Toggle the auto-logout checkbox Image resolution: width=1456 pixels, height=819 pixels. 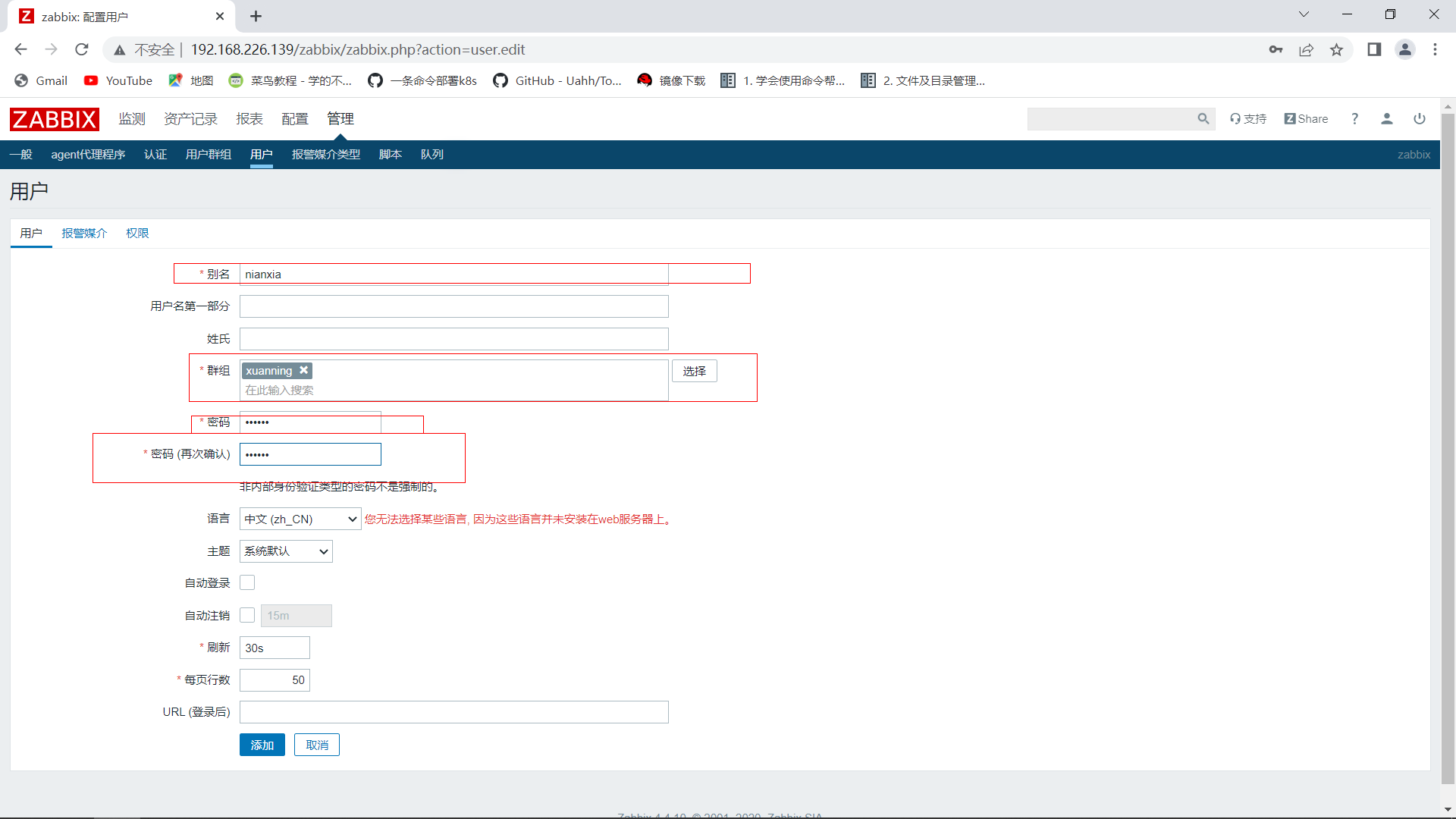click(x=247, y=615)
